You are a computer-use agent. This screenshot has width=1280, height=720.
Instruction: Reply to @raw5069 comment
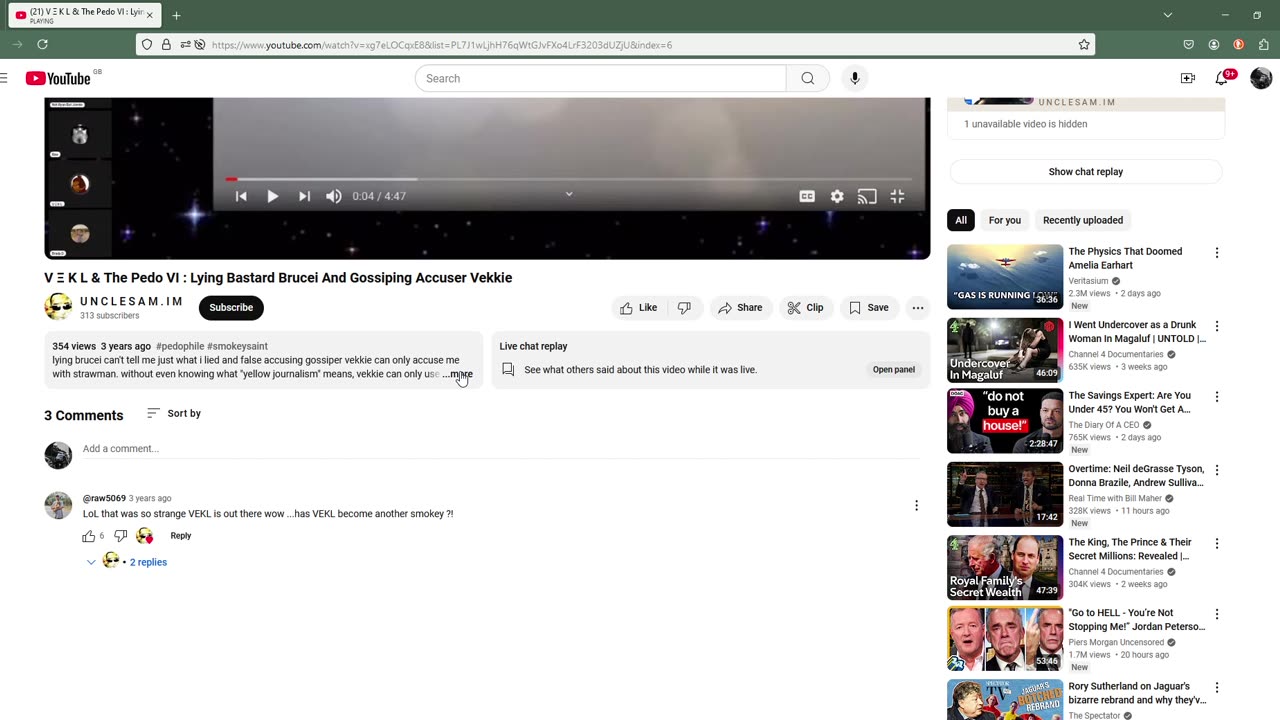click(180, 536)
